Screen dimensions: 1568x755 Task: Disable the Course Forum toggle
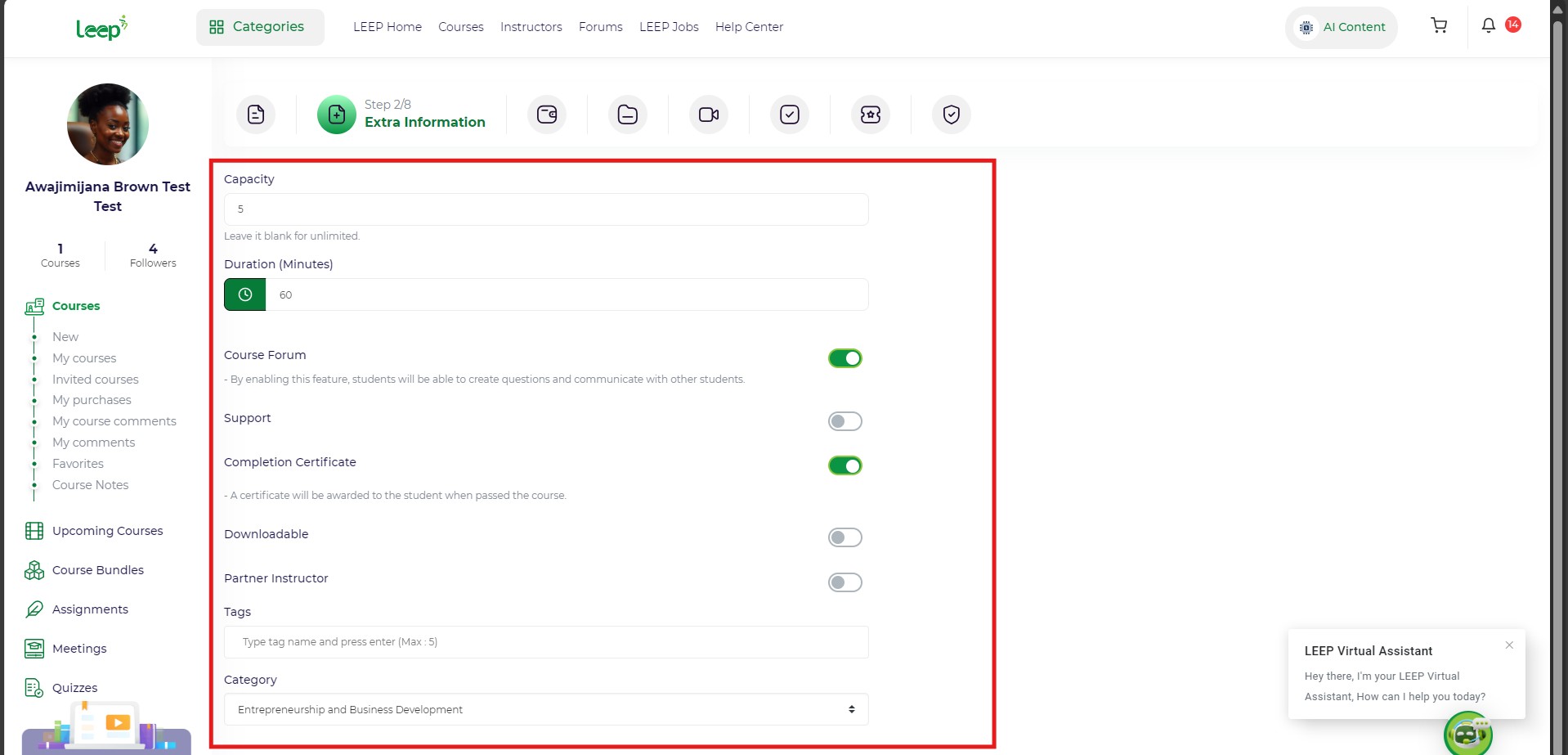(844, 358)
